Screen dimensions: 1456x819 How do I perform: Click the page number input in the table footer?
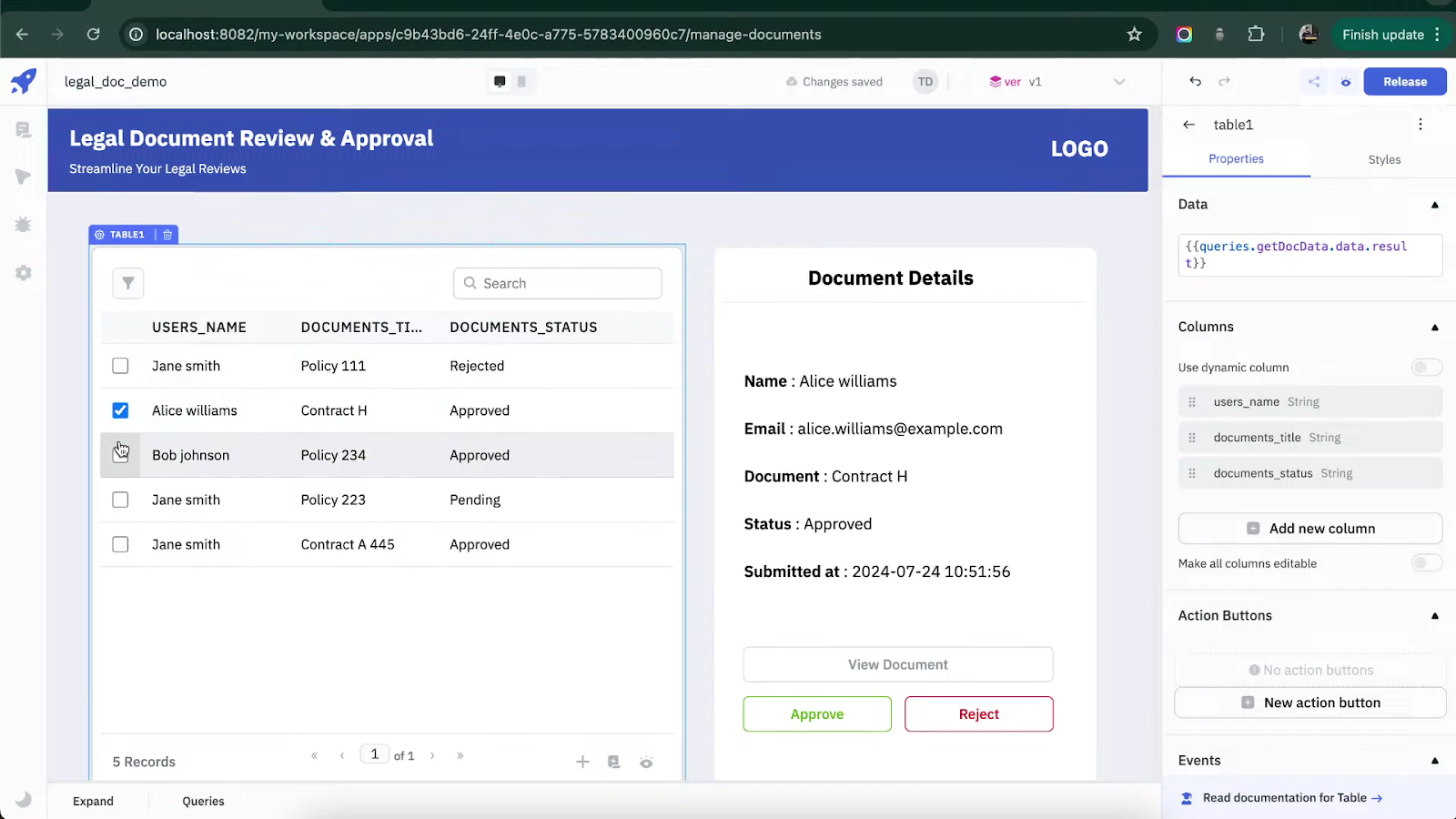(x=375, y=754)
